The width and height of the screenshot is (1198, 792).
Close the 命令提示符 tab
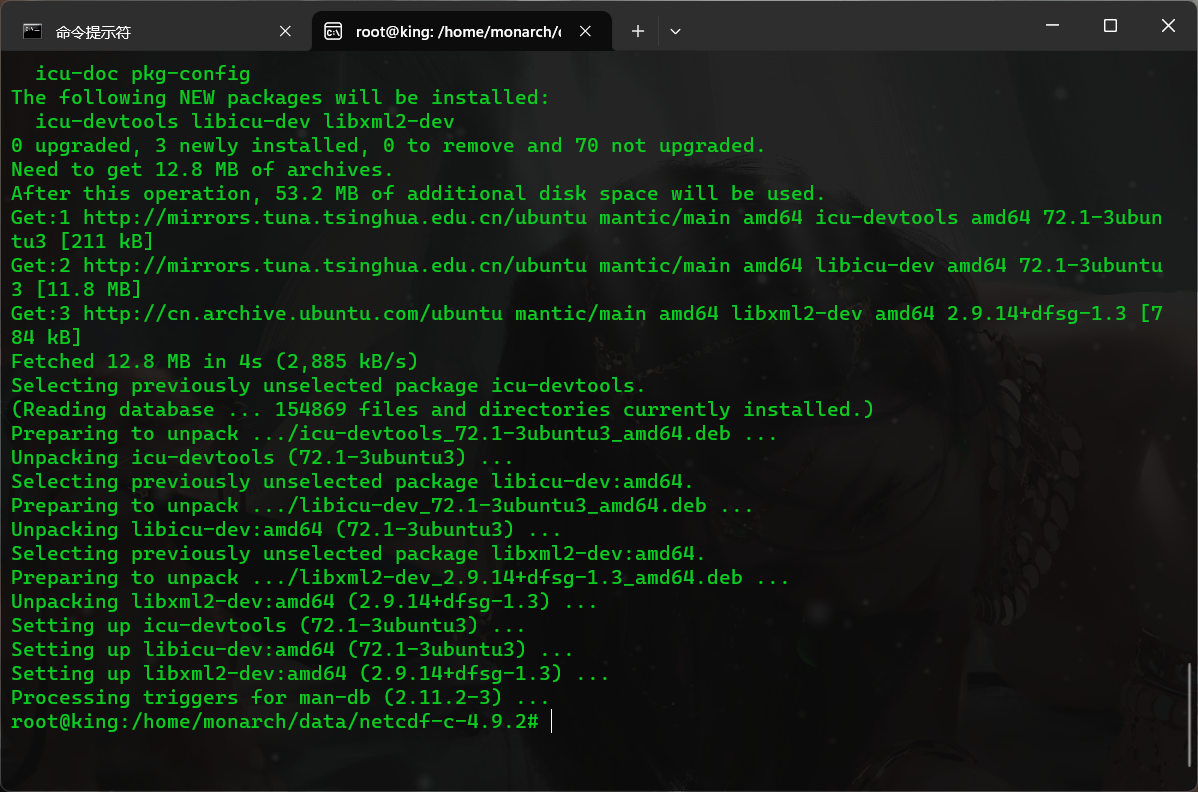coord(285,31)
